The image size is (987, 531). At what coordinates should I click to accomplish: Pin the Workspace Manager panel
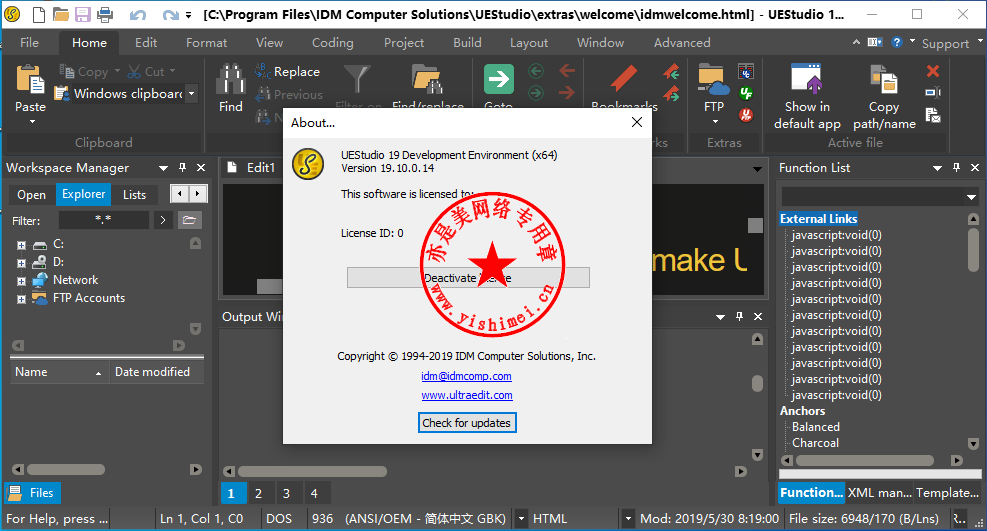pyautogui.click(x=183, y=167)
